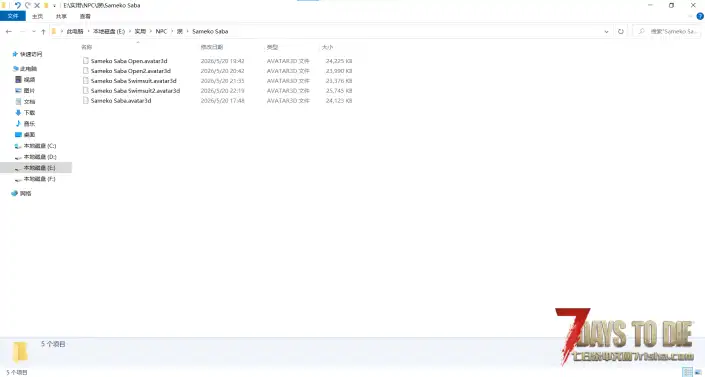Click the New Folder icon in title bar
Screen dimensions: 705x377
coord(46,5)
